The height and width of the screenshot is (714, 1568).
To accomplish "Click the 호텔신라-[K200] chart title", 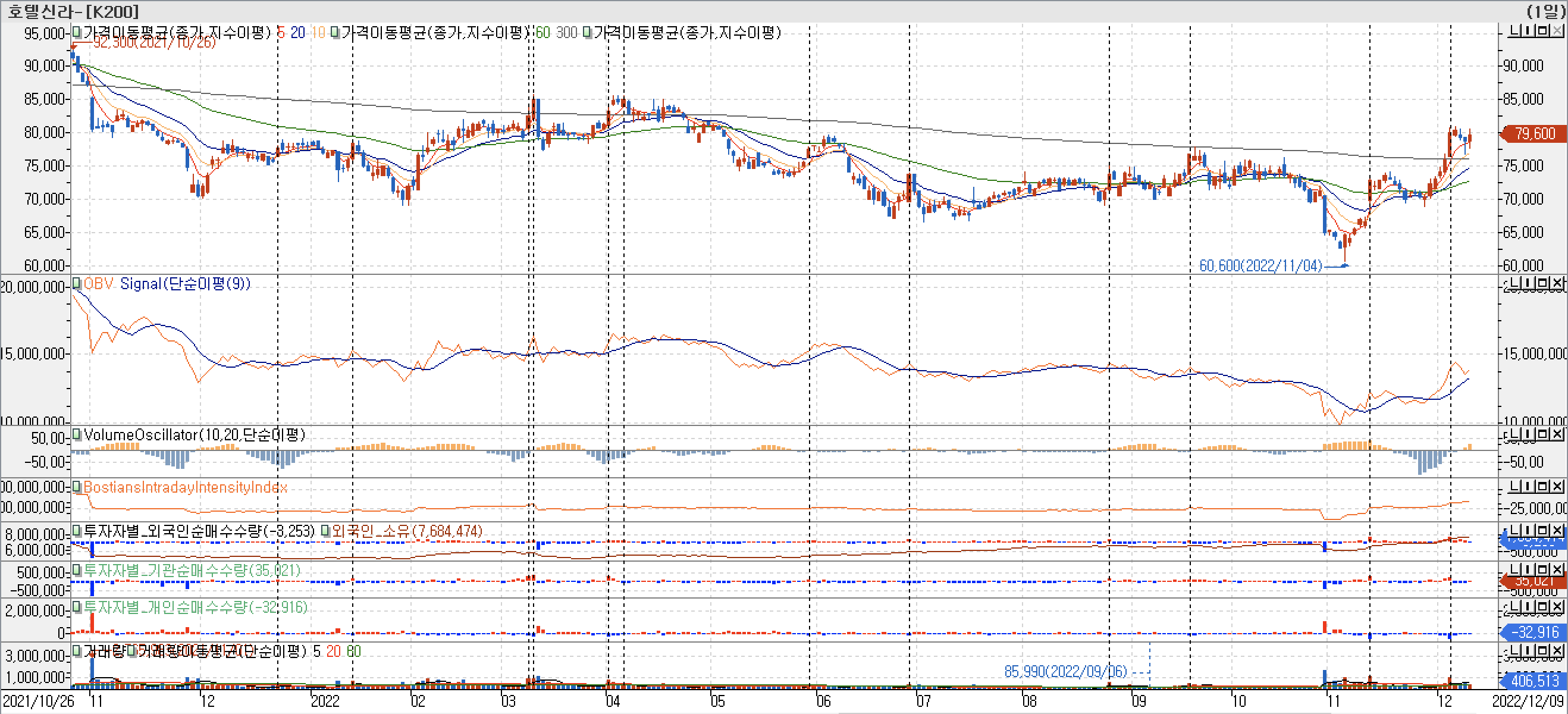I will tap(73, 11).
